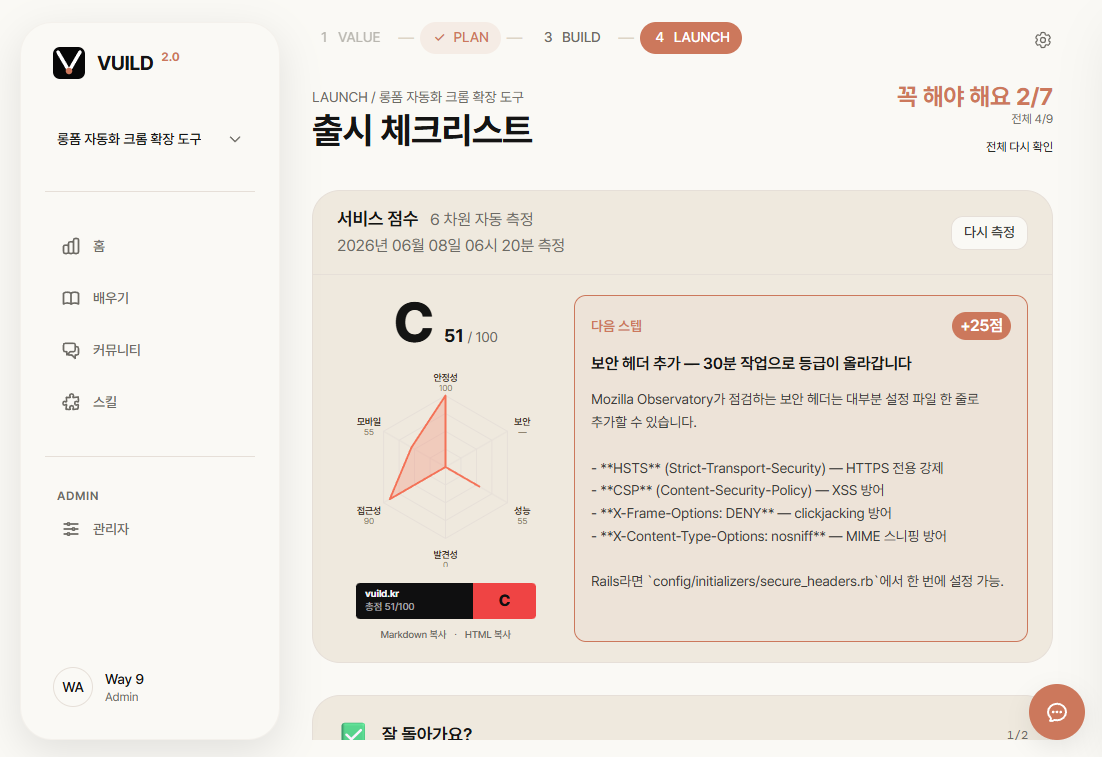Click the LAUNCH breadcrumb link
The height and width of the screenshot is (757, 1102).
[x=339, y=97]
